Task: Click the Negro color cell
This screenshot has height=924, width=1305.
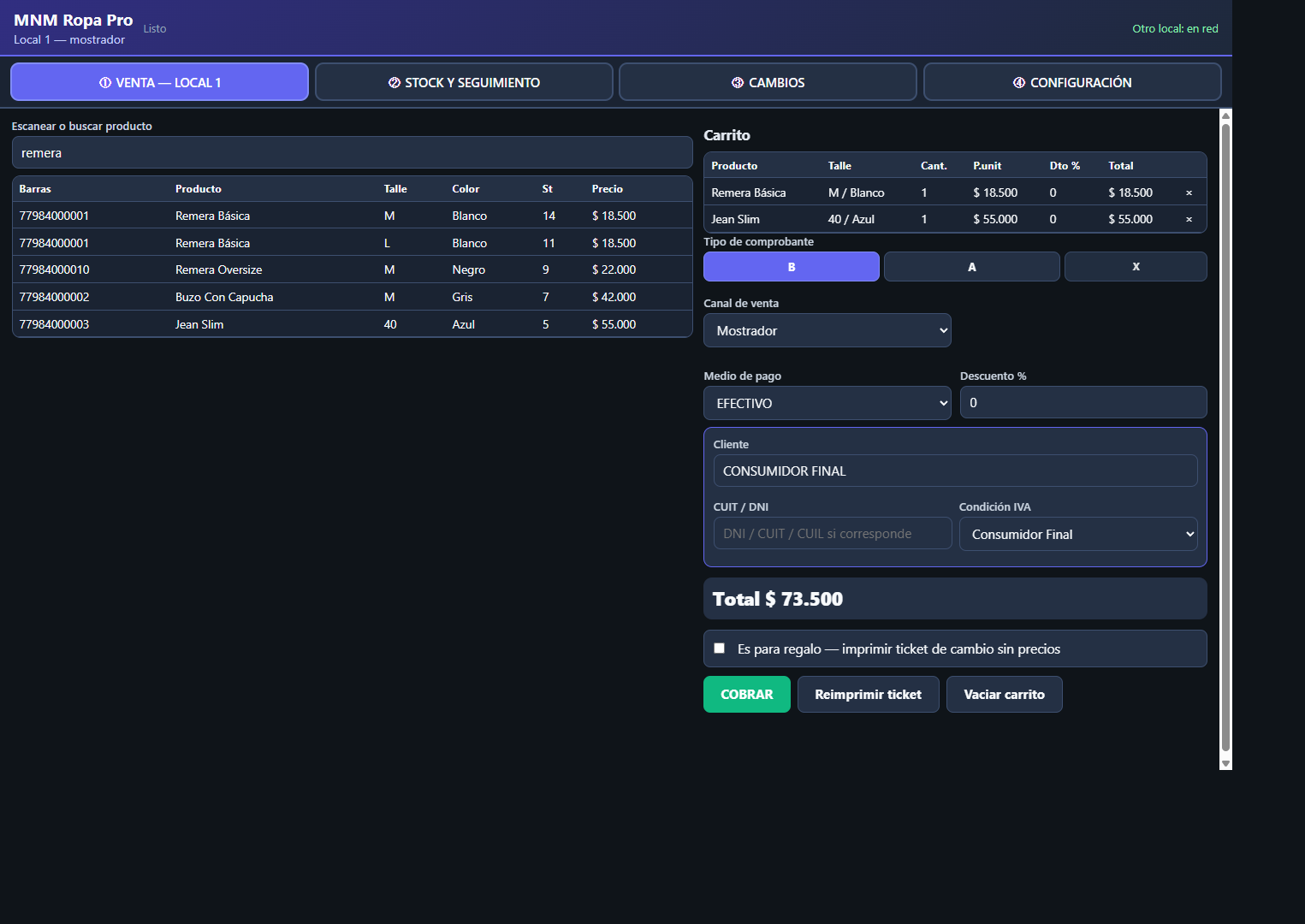Action: pos(469,269)
